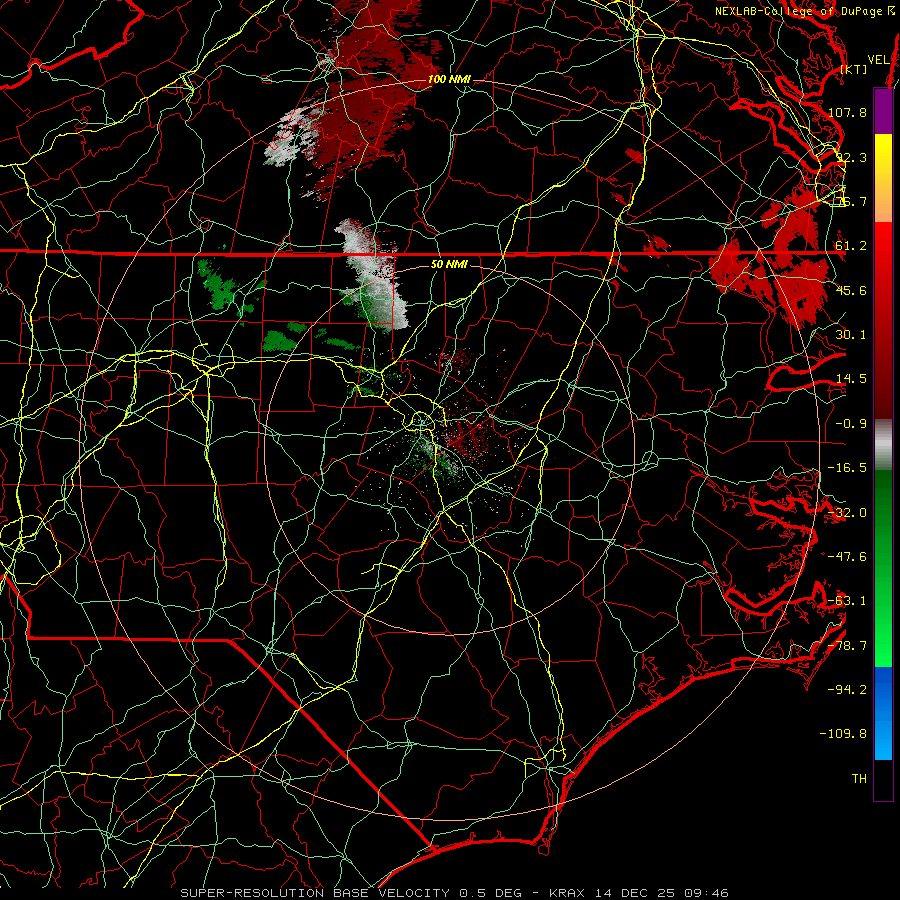Click the VEL legend title
This screenshot has height=900, width=900.
(x=878, y=60)
